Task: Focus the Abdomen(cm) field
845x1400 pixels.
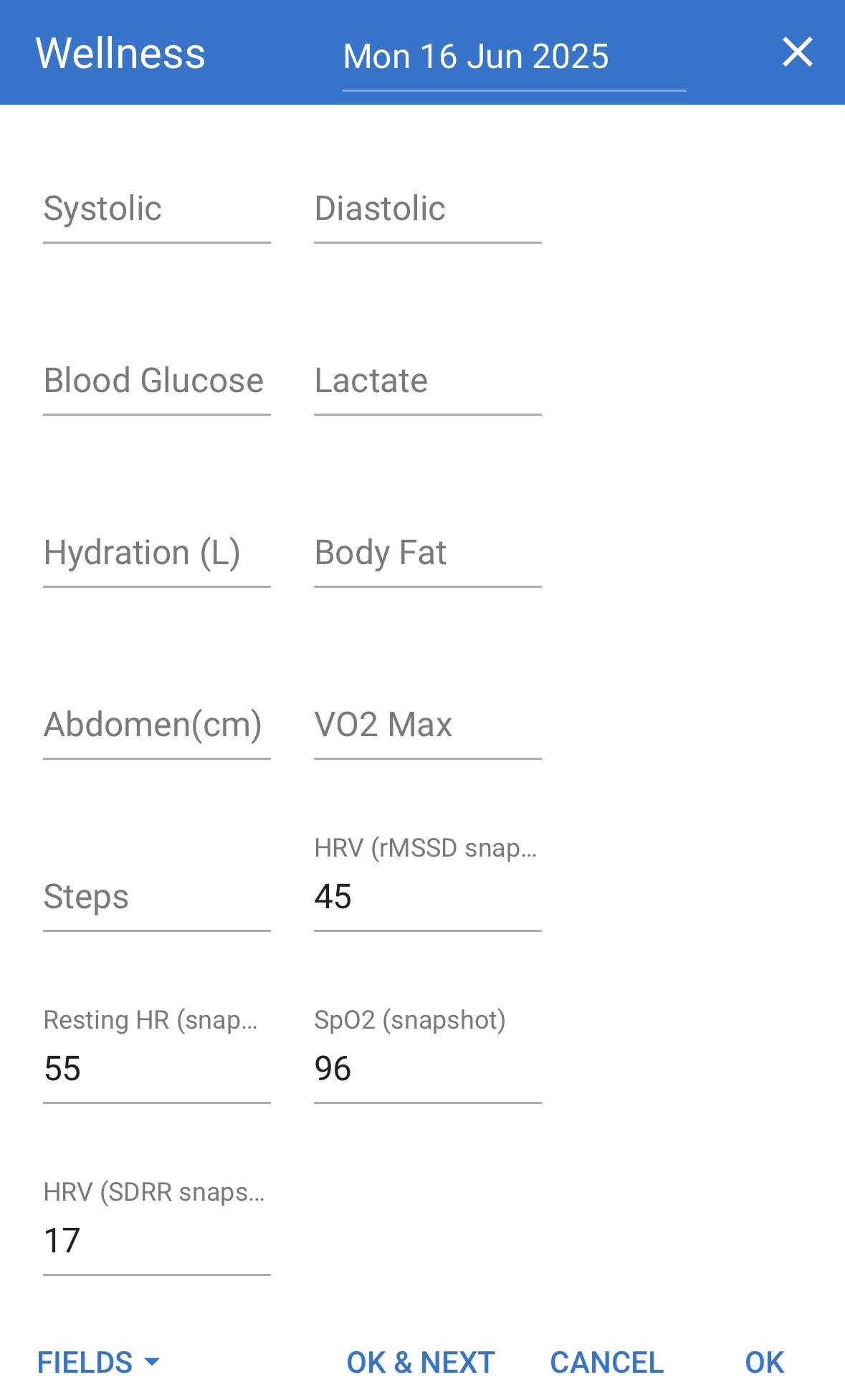Action: click(x=156, y=725)
